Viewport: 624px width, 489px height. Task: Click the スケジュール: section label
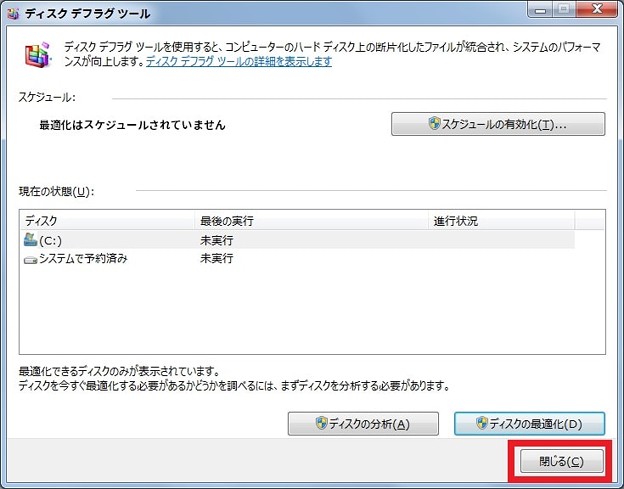(47, 97)
